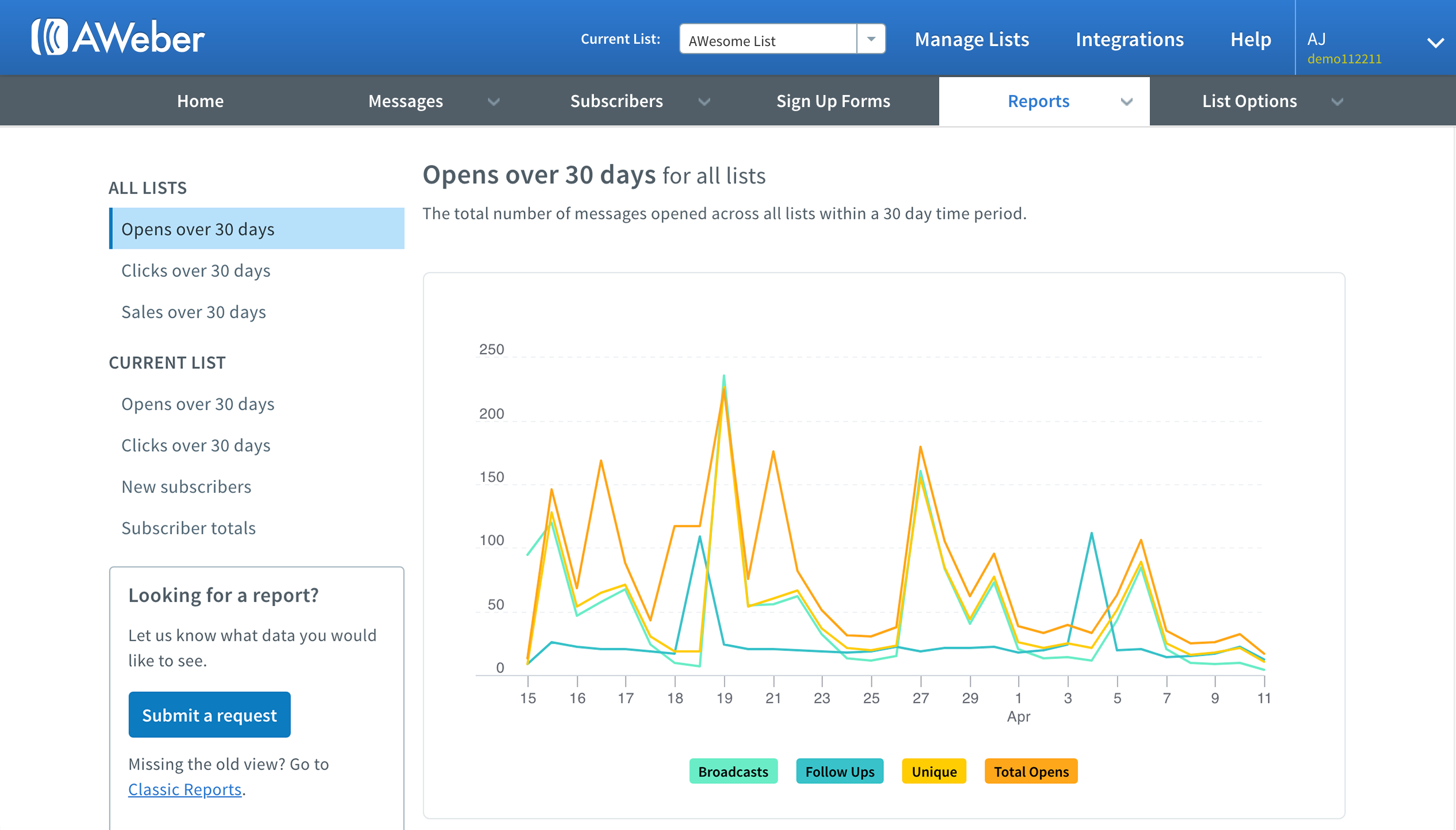The image size is (1456, 830).
Task: Toggle the Broadcasts legend series
Action: (733, 771)
